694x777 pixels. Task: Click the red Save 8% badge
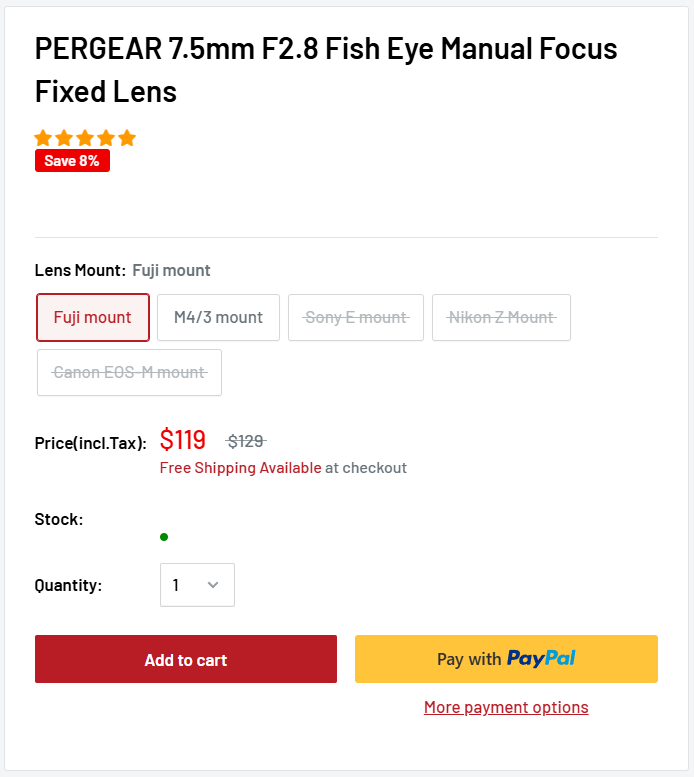(x=72, y=161)
